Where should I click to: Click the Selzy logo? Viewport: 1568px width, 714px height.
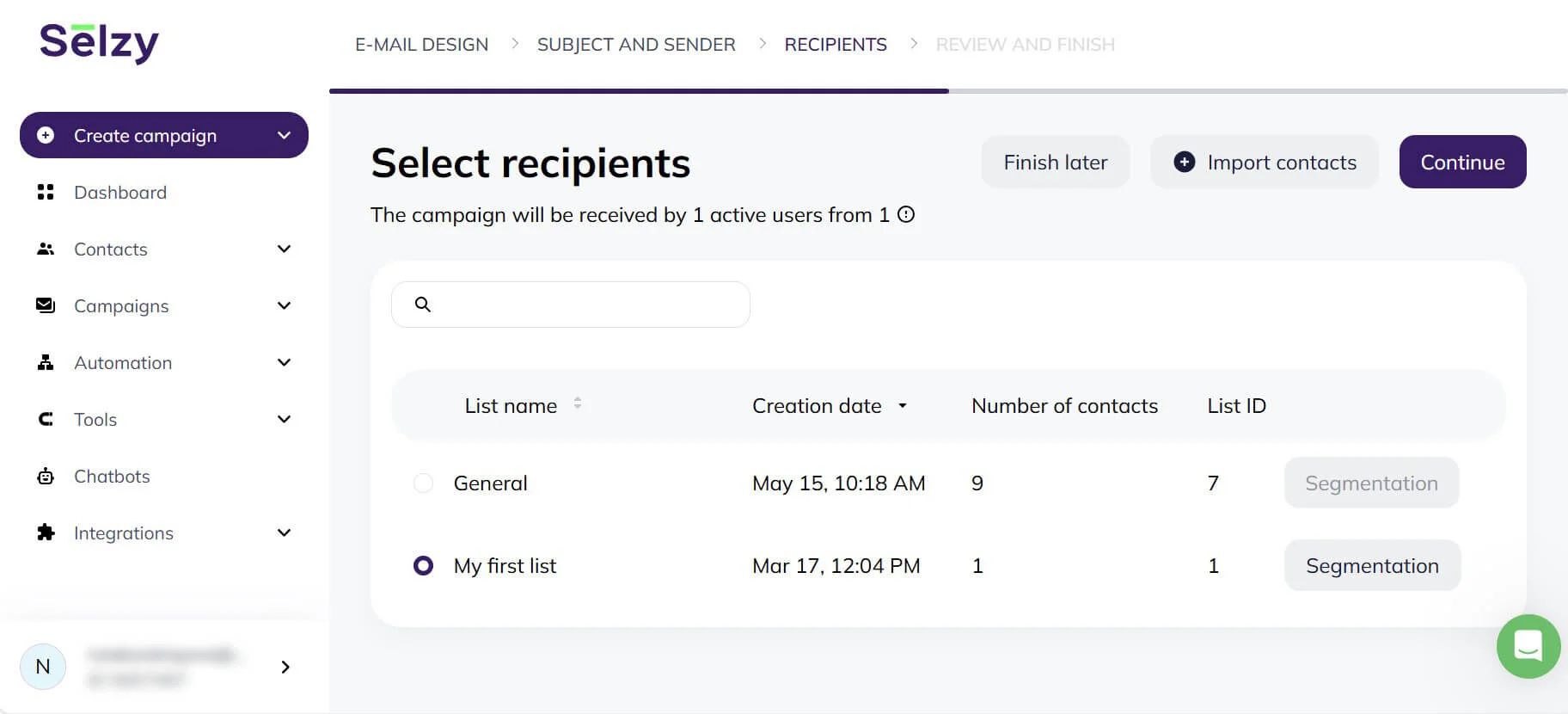[x=99, y=43]
